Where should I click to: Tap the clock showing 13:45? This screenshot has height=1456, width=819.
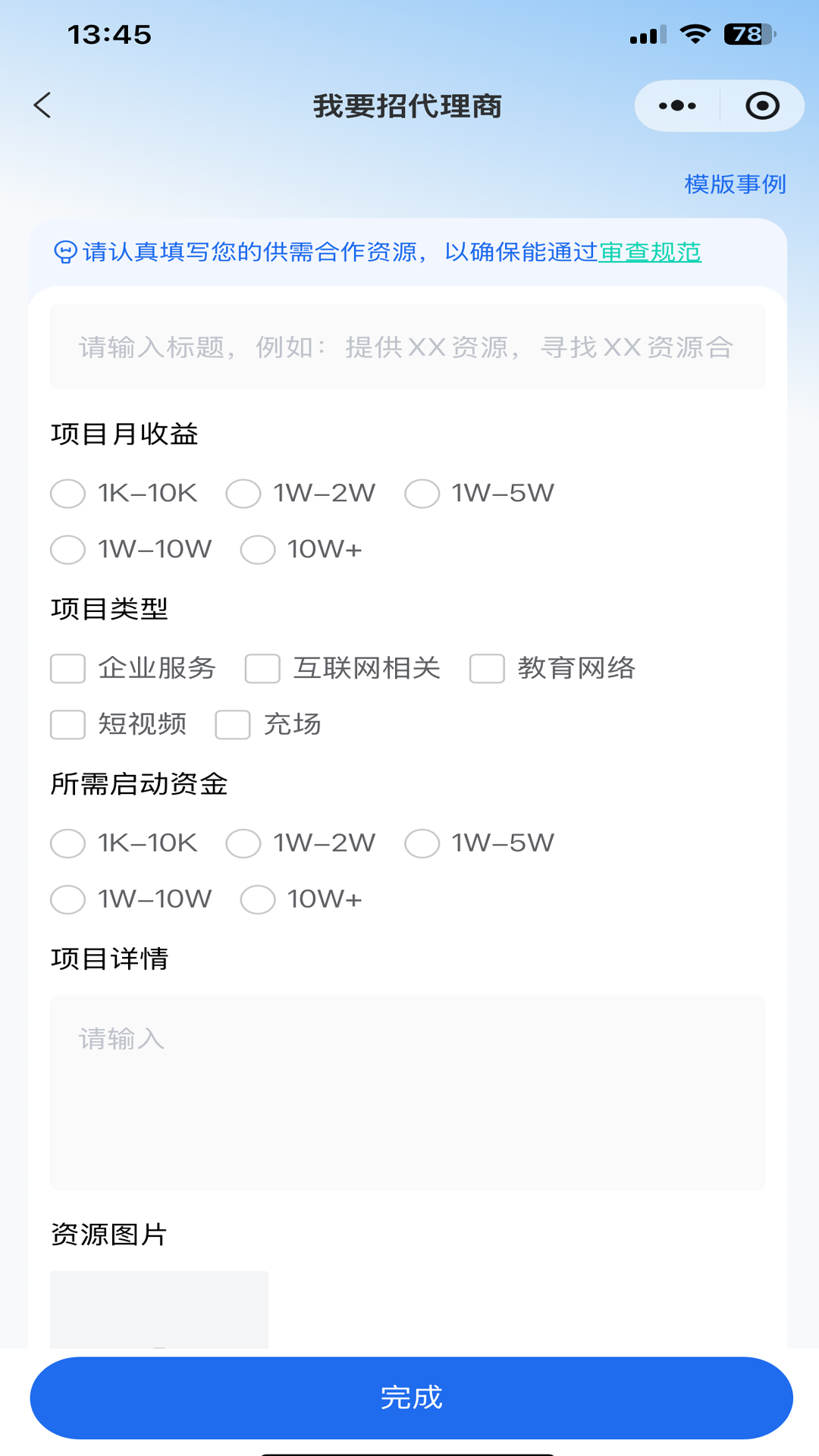click(x=110, y=34)
